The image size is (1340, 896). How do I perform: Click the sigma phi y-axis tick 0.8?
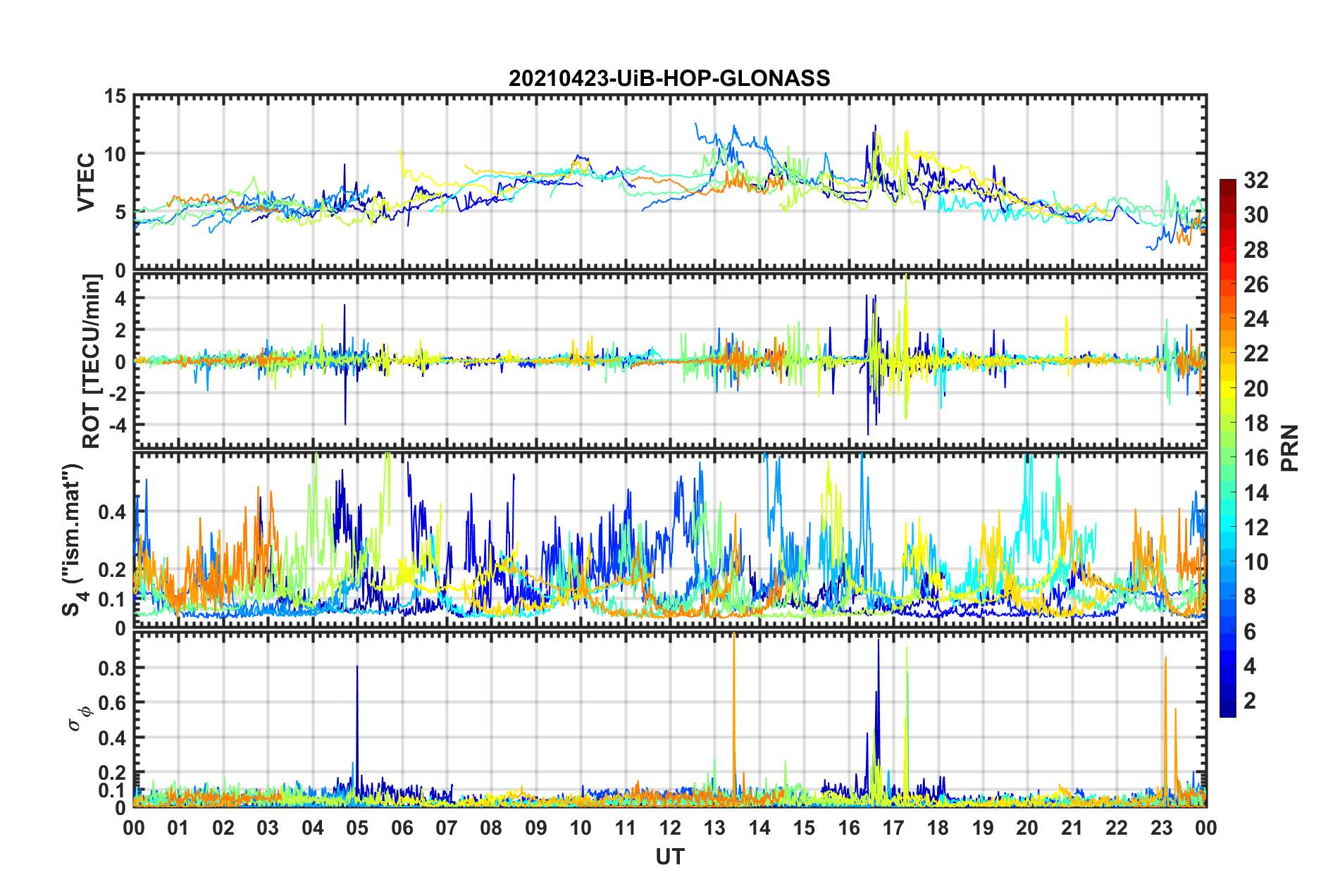[x=111, y=668]
